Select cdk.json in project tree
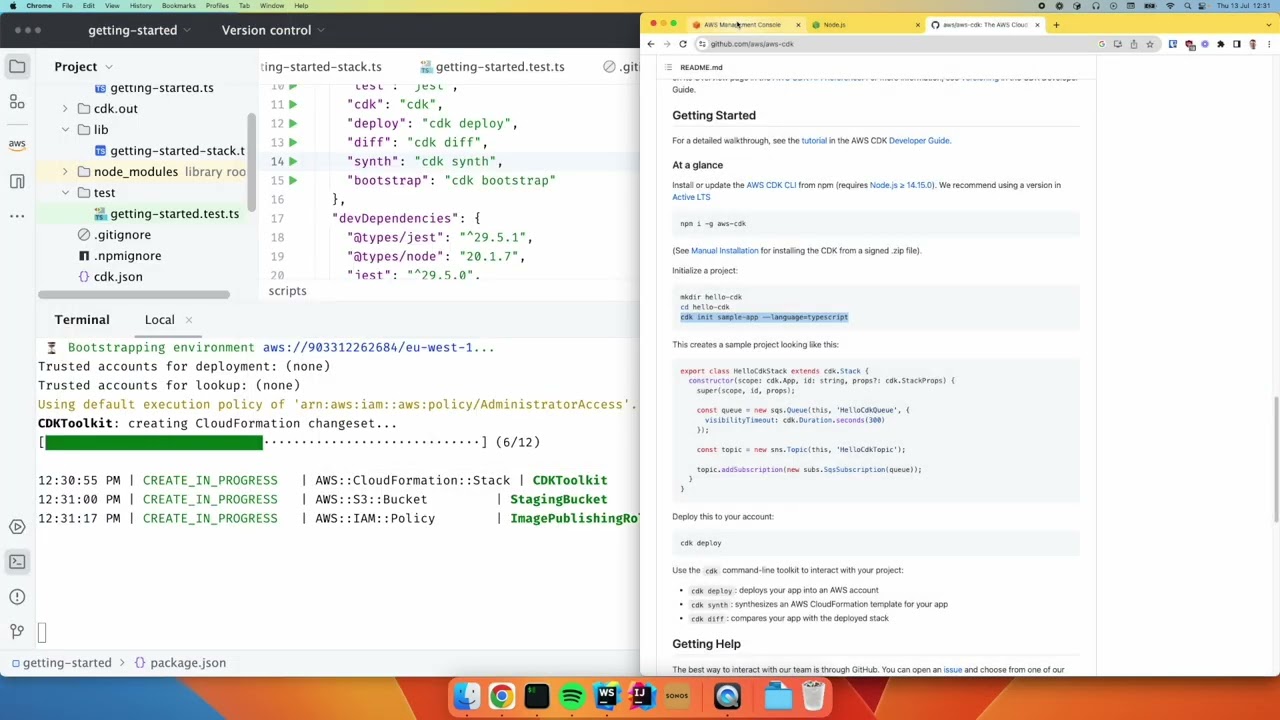This screenshot has height=720, width=1280. (x=110, y=277)
